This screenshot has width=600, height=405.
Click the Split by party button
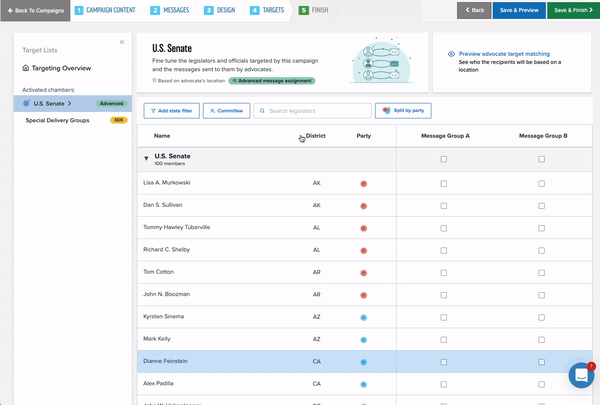point(403,111)
